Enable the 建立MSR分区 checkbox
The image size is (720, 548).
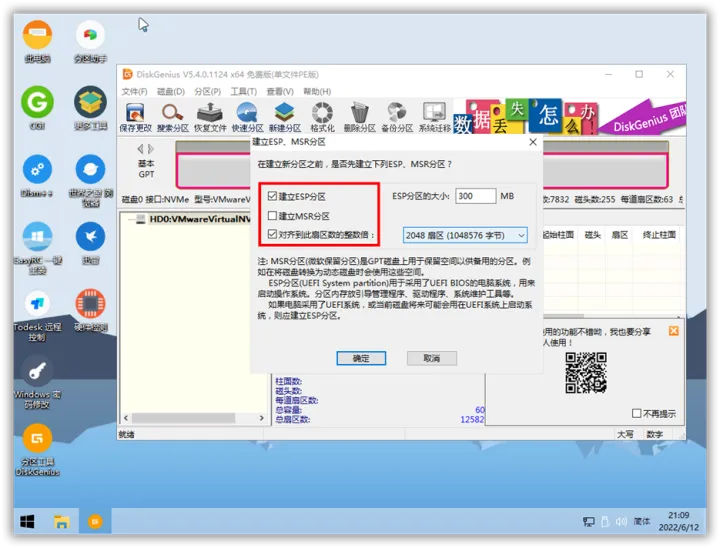(272, 215)
